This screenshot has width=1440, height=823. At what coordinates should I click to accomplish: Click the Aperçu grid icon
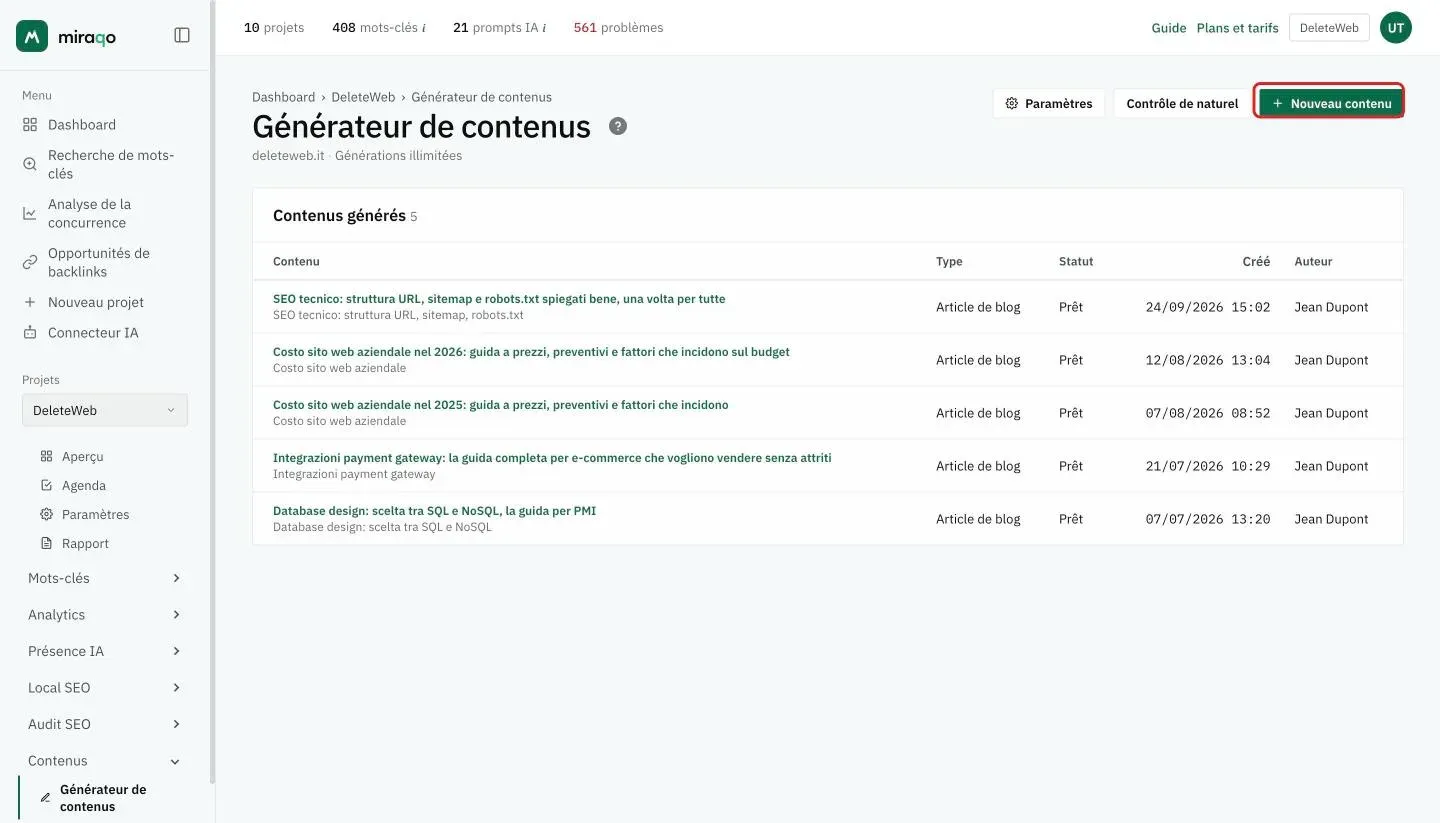click(46, 456)
